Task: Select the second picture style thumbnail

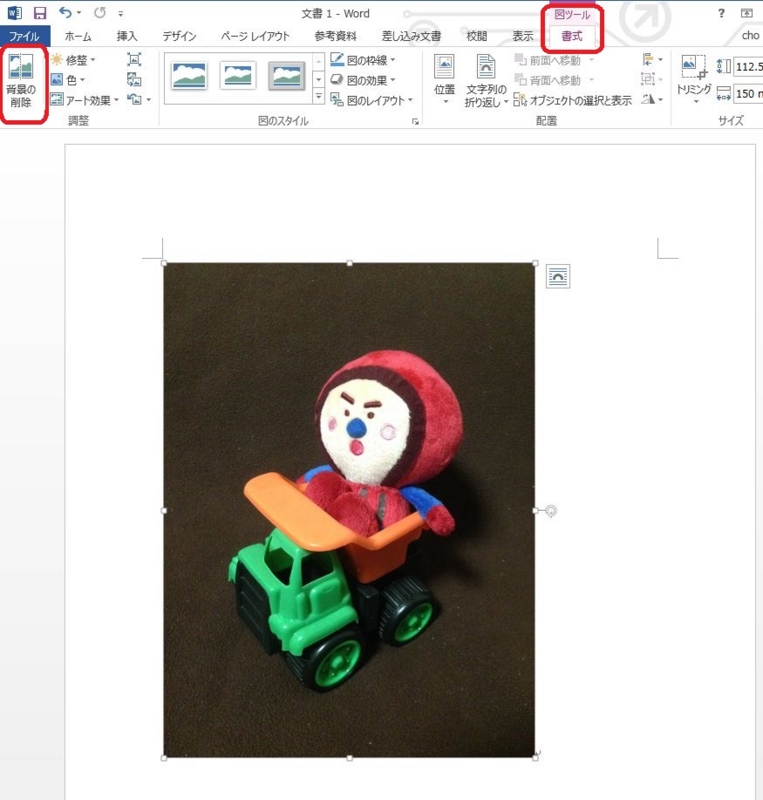Action: pos(238,76)
